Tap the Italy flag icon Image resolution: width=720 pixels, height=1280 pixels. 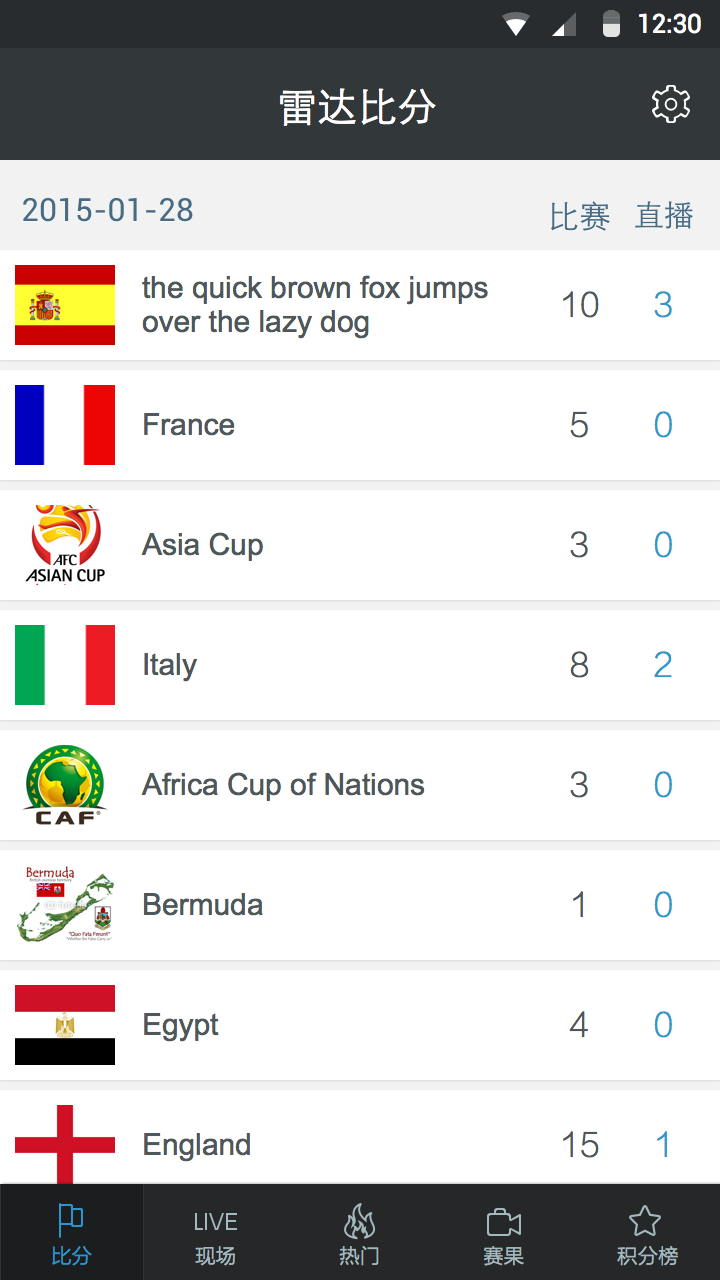point(65,665)
